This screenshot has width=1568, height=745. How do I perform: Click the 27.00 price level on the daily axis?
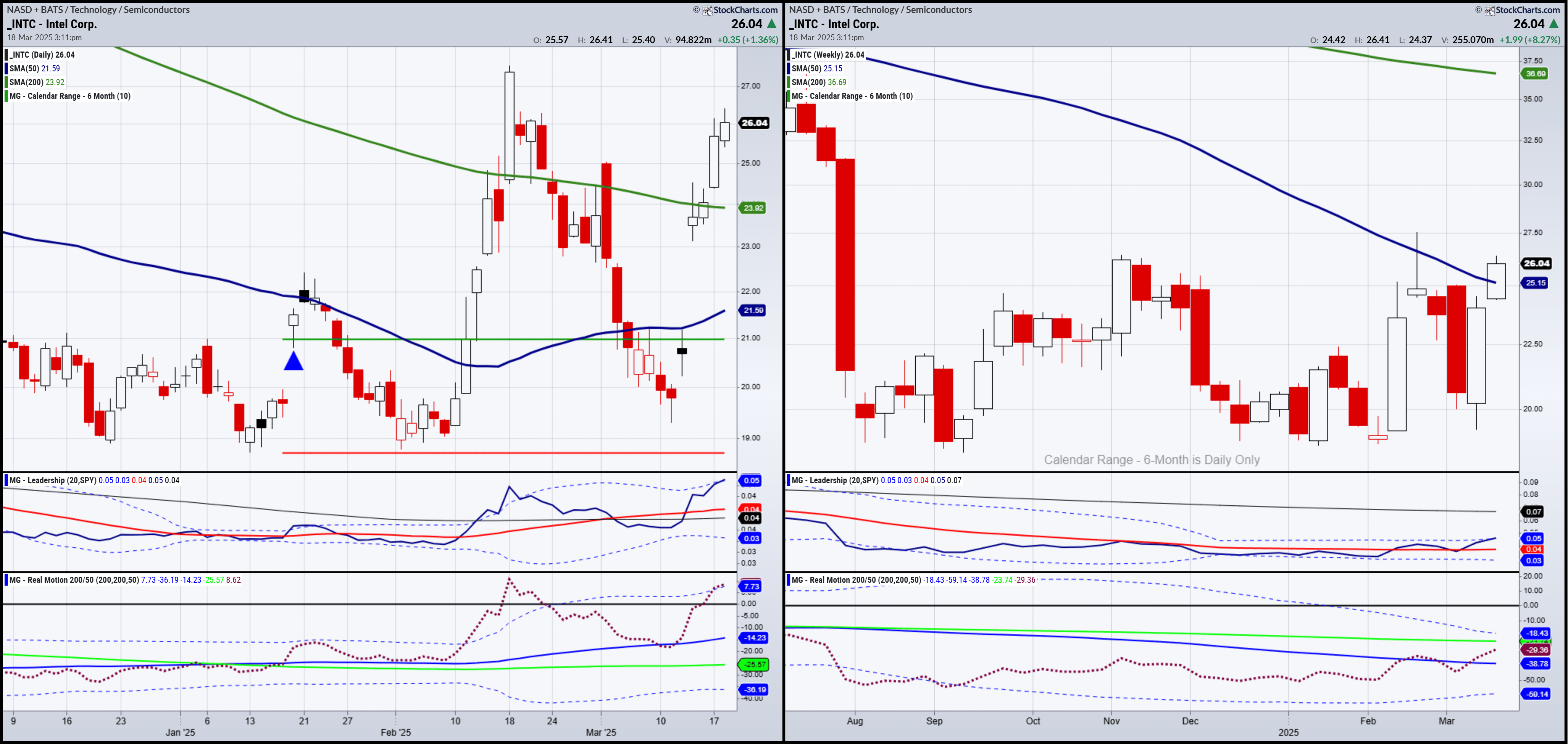[x=750, y=86]
